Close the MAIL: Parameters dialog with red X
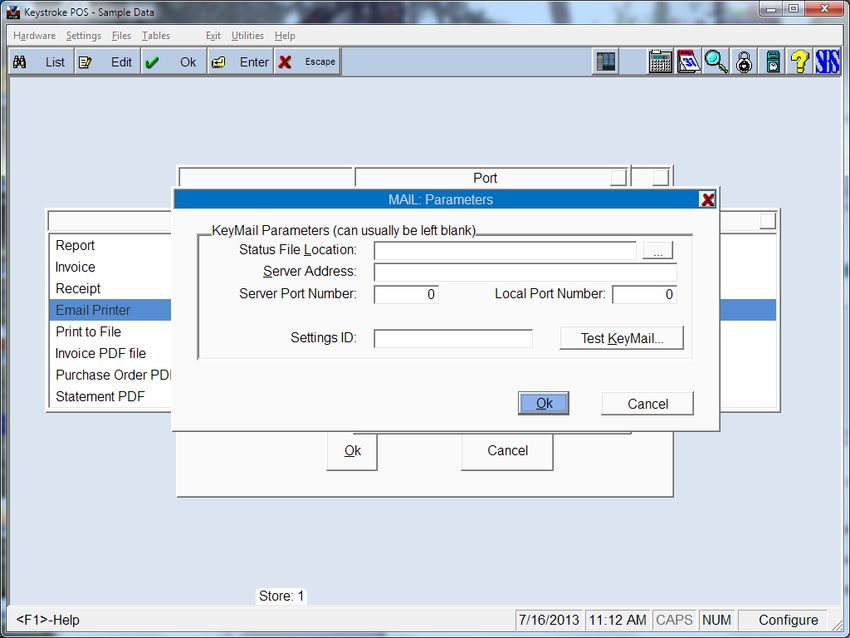850x638 pixels. pyautogui.click(x=707, y=199)
